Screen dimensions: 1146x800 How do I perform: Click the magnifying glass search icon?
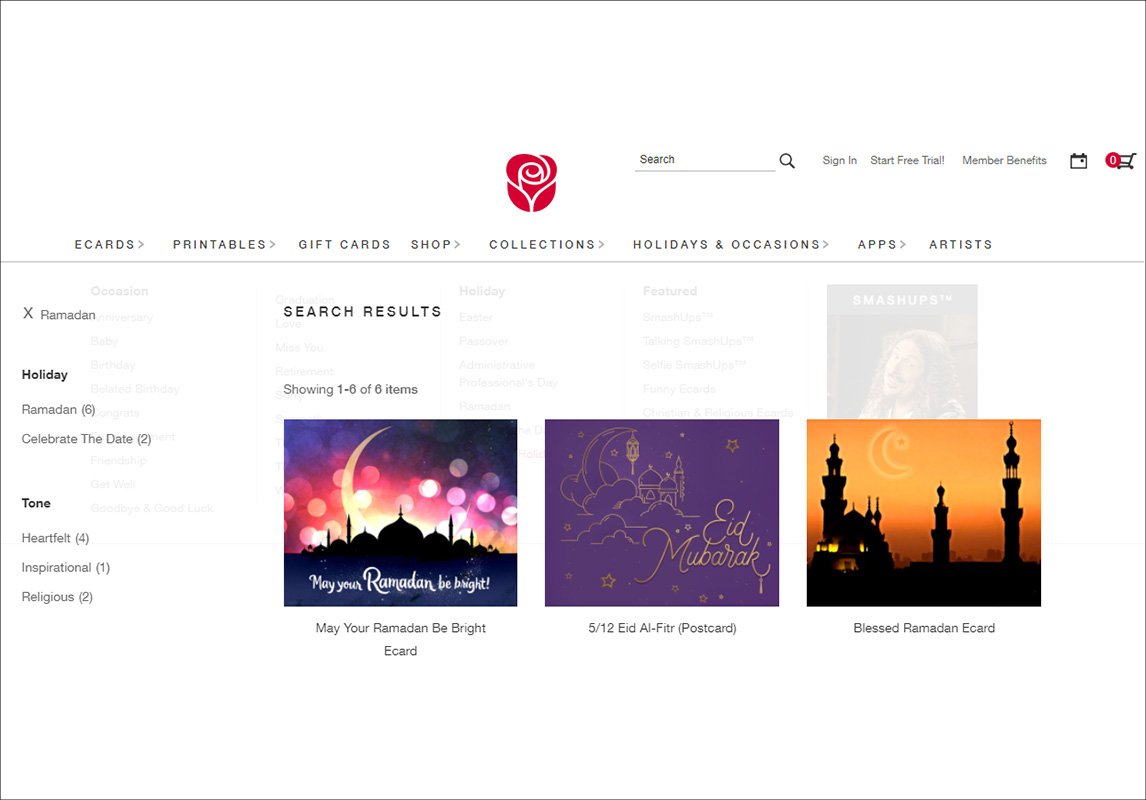pos(786,161)
